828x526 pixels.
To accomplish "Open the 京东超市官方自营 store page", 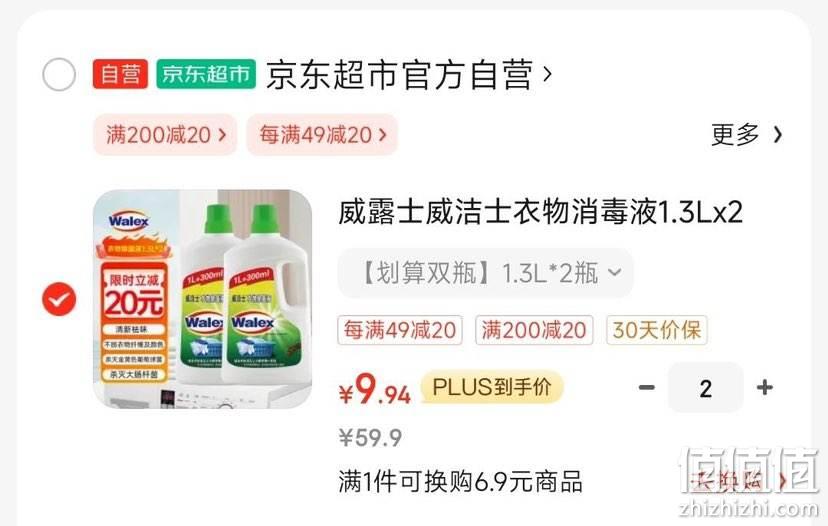I will click(409, 75).
